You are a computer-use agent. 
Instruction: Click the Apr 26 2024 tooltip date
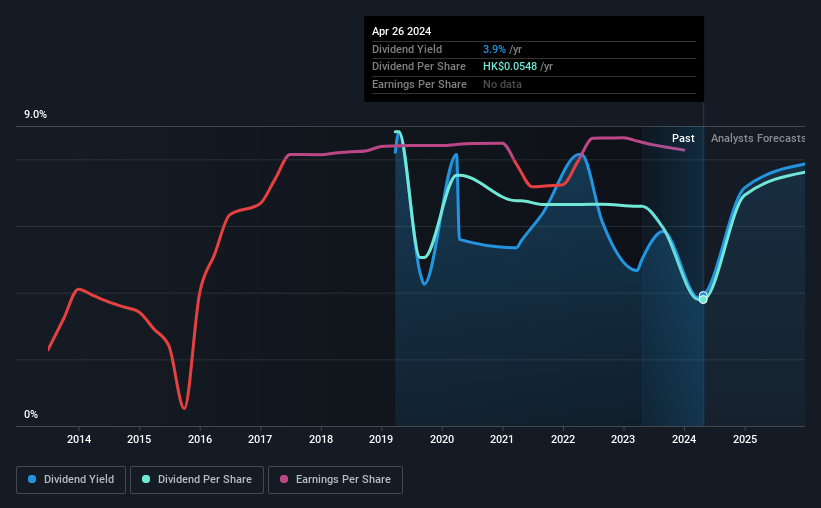pos(402,31)
